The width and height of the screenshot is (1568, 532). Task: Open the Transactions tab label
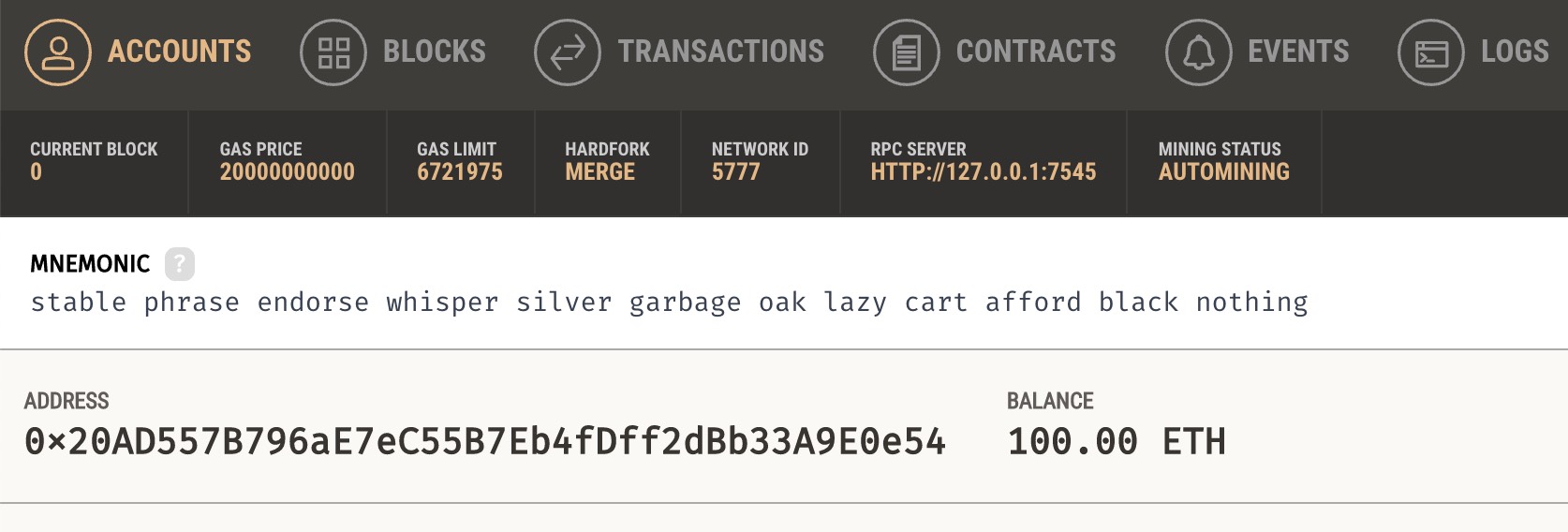[721, 52]
